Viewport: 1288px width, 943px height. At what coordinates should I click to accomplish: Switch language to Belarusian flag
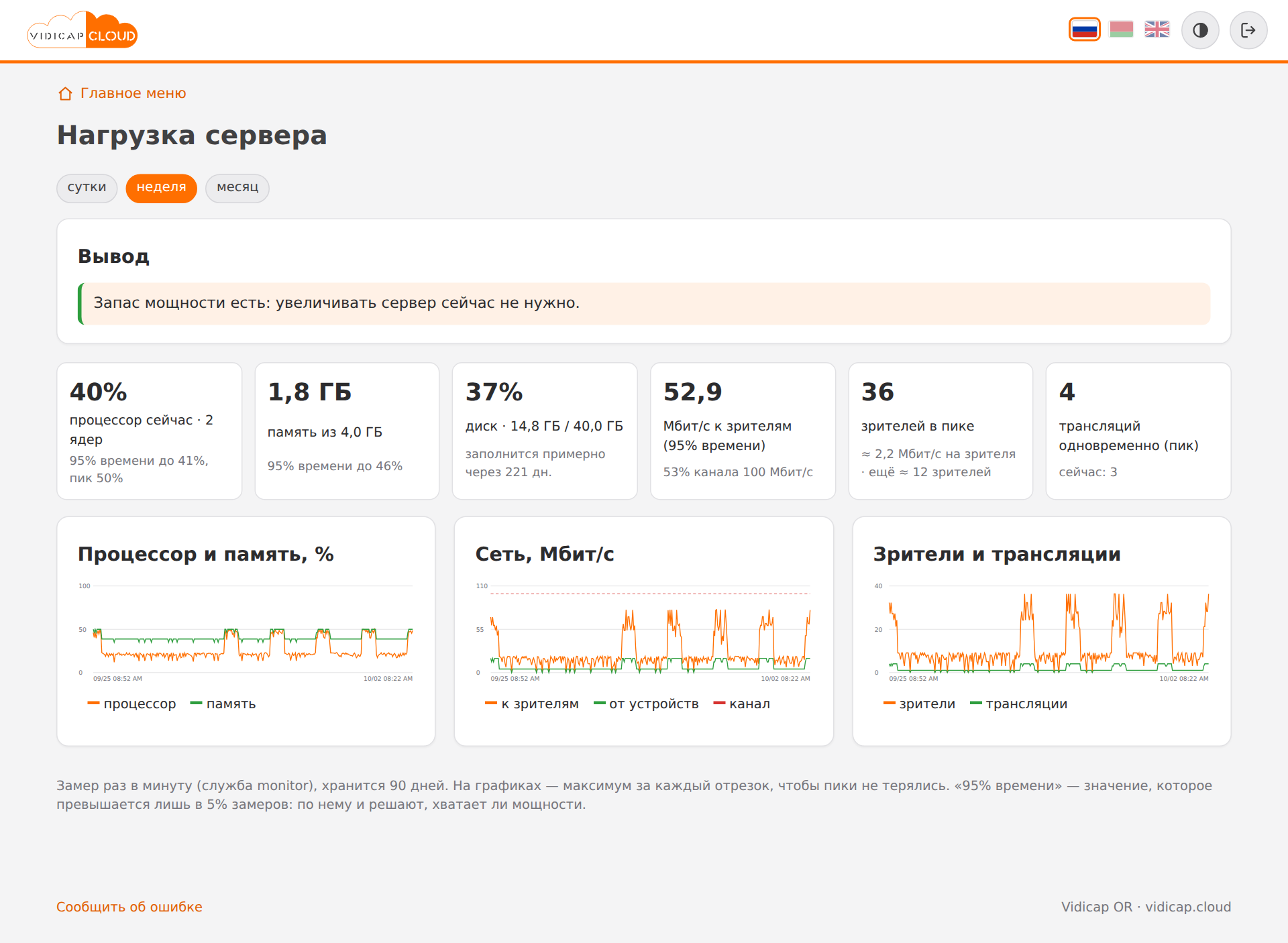[x=1121, y=30]
